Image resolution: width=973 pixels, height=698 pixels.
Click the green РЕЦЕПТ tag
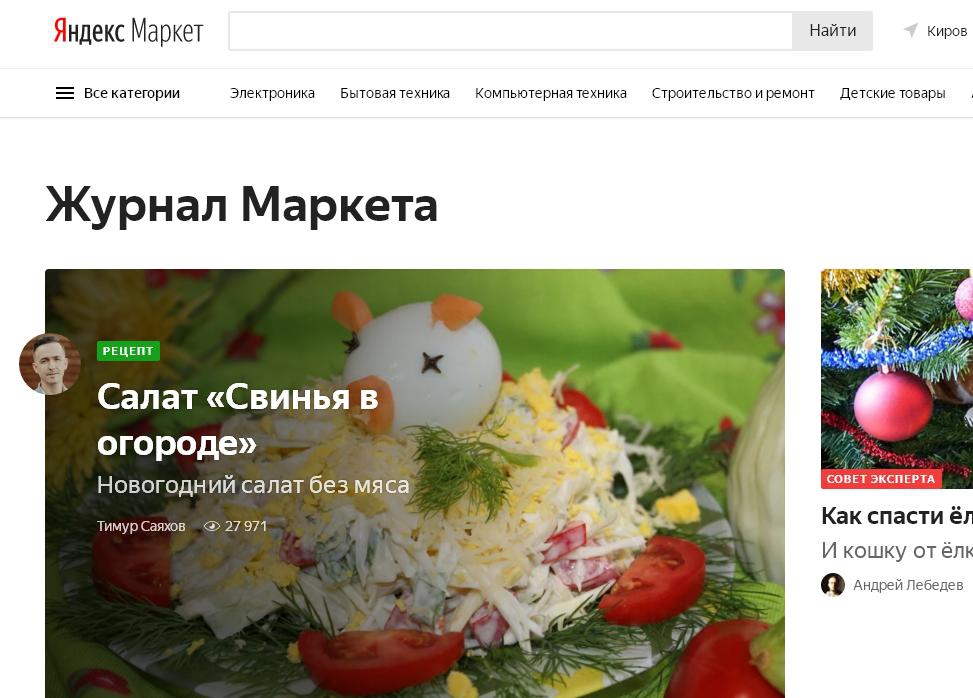point(128,351)
